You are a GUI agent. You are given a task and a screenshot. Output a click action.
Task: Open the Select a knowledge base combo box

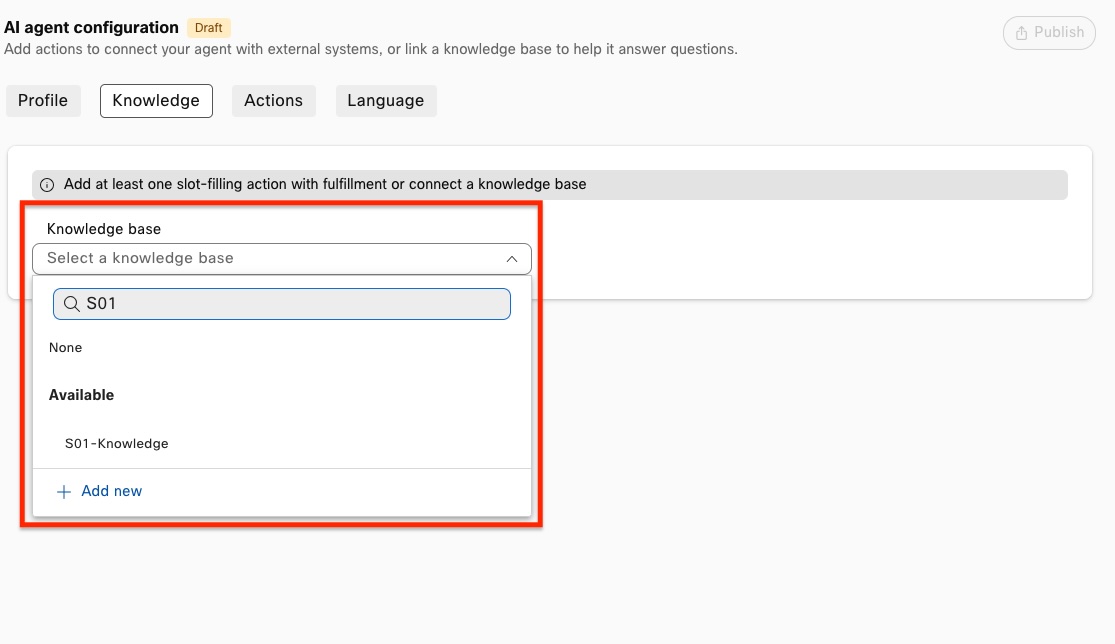point(270,259)
